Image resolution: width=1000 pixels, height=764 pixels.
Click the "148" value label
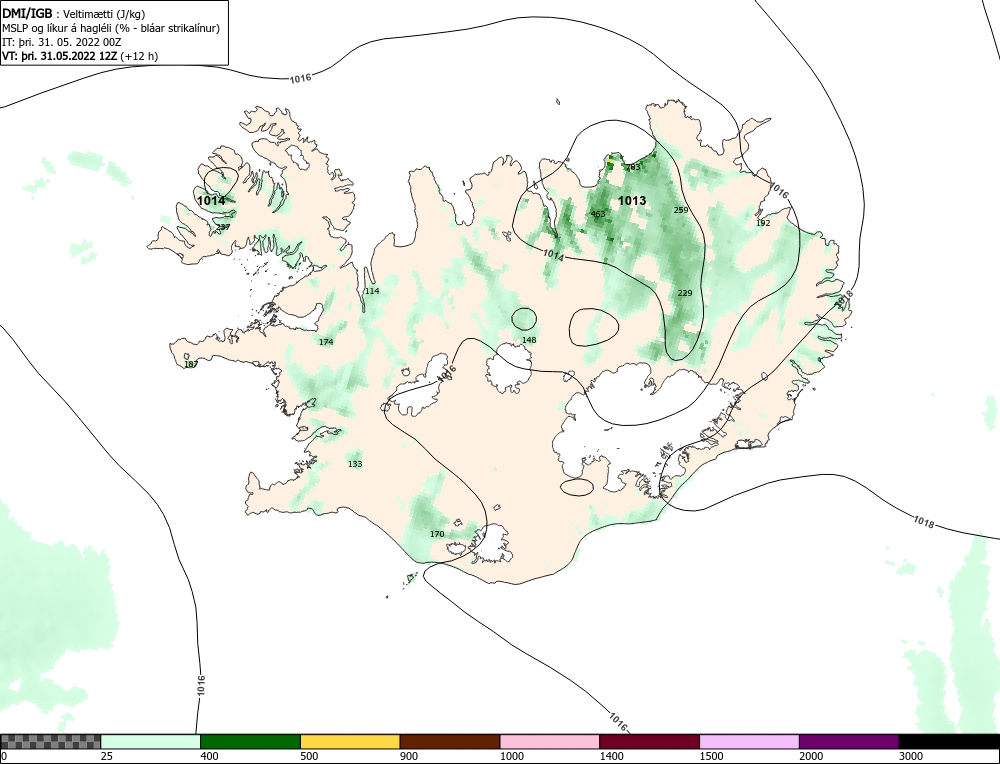pos(529,341)
